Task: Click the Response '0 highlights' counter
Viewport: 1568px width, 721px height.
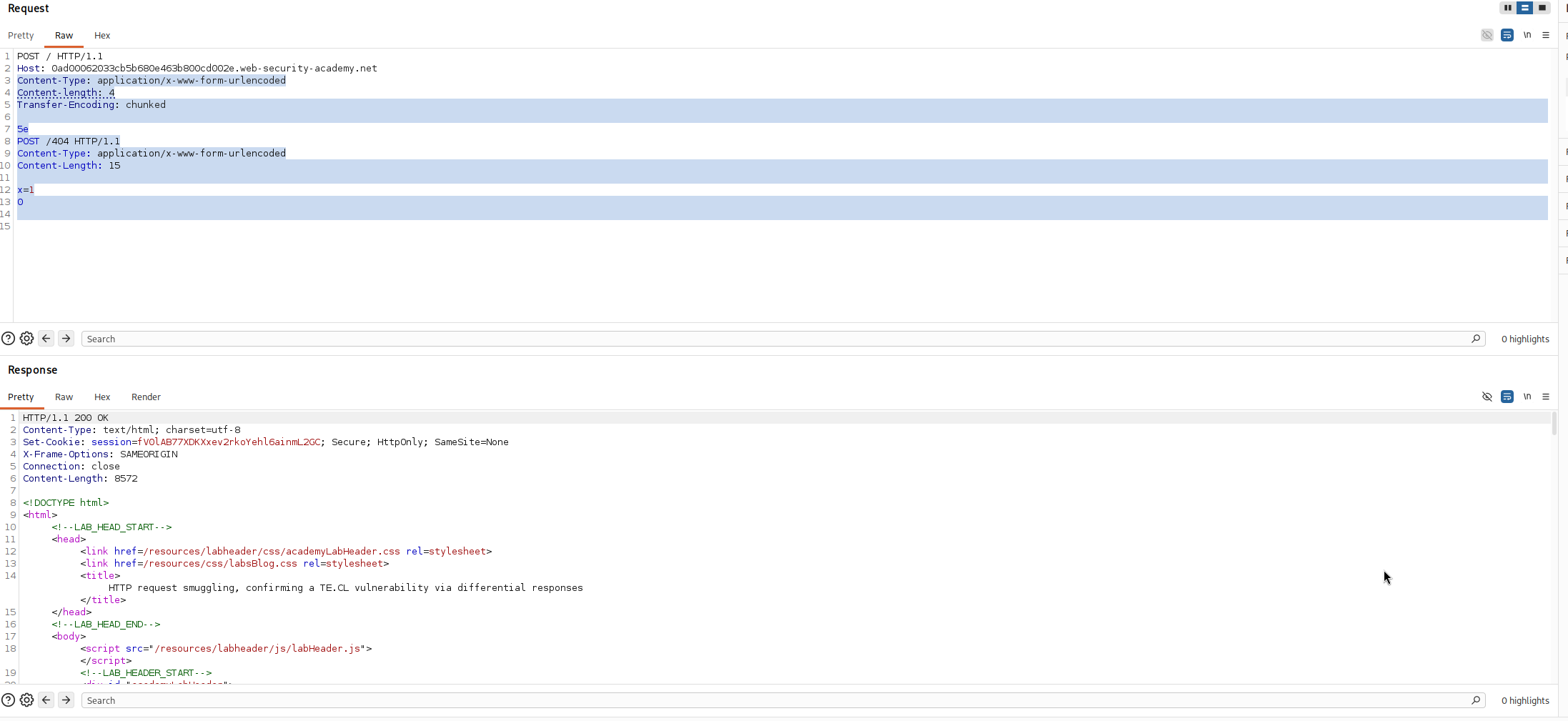Action: tap(1525, 701)
